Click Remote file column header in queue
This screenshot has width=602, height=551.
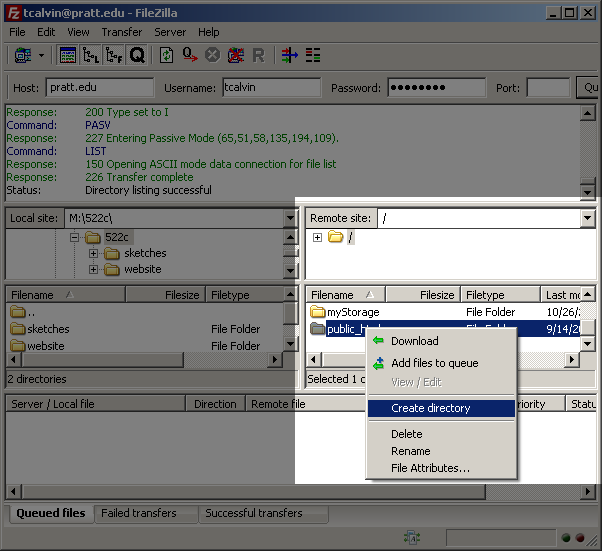(305, 404)
